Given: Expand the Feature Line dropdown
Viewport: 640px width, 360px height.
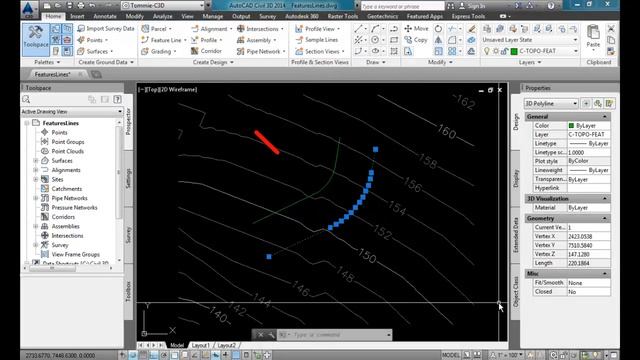Looking at the screenshot, I should (185, 40).
